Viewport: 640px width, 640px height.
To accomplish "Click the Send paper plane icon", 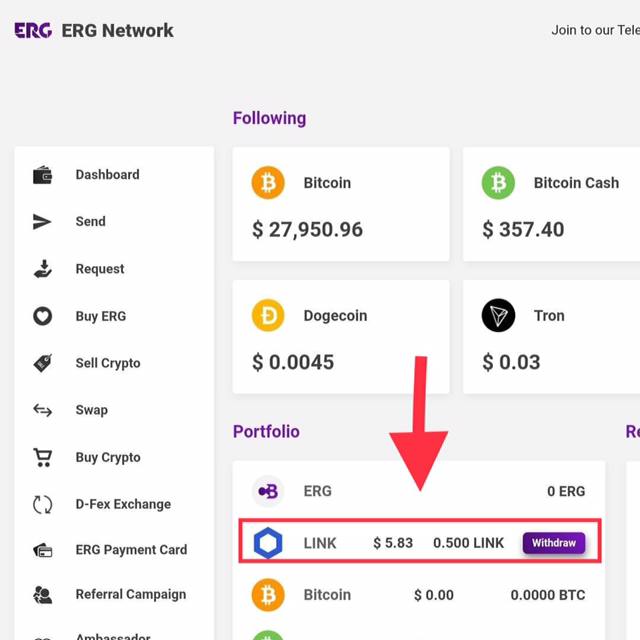I will (x=42, y=222).
